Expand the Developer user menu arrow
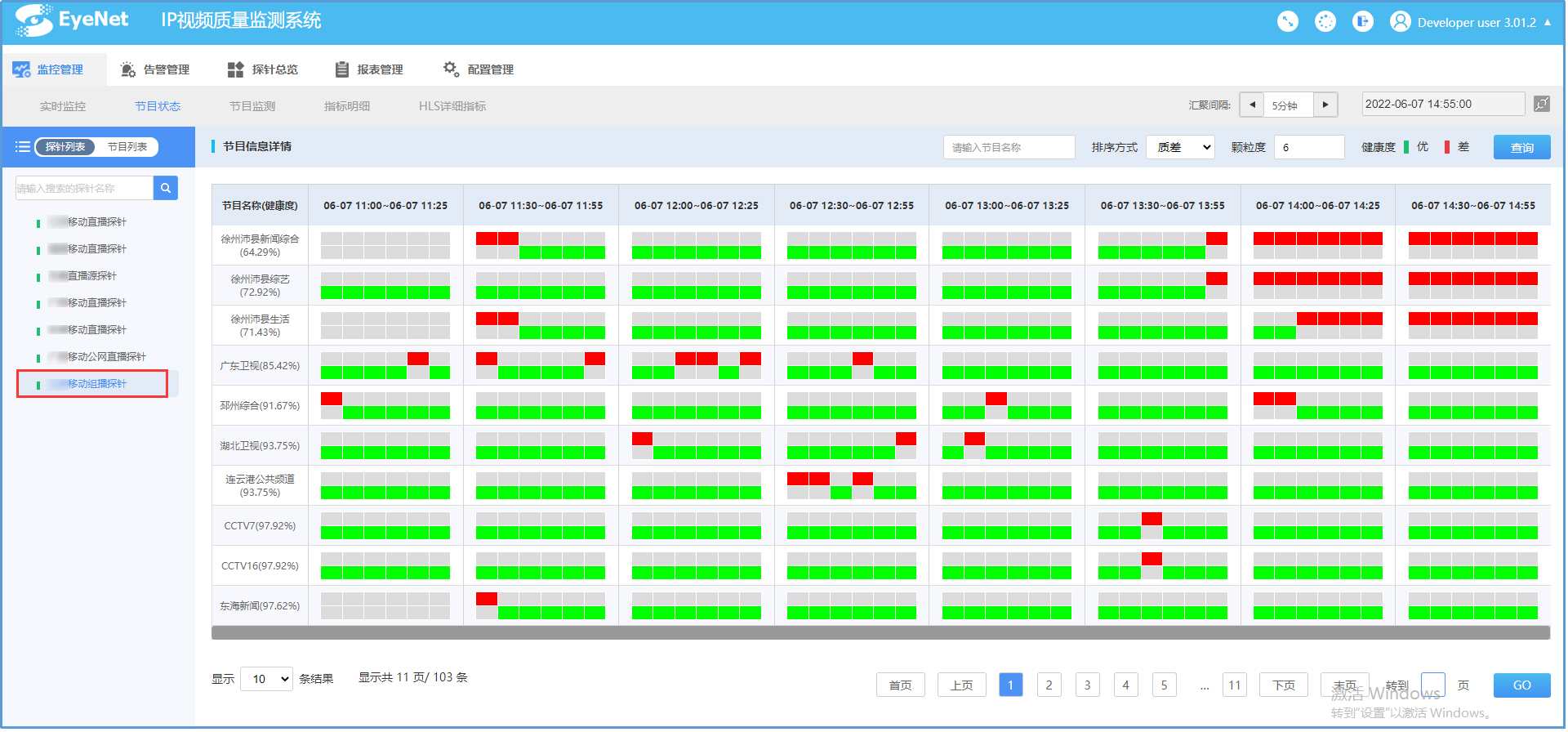Image resolution: width=1568 pixels, height=732 pixels. pyautogui.click(x=1547, y=22)
